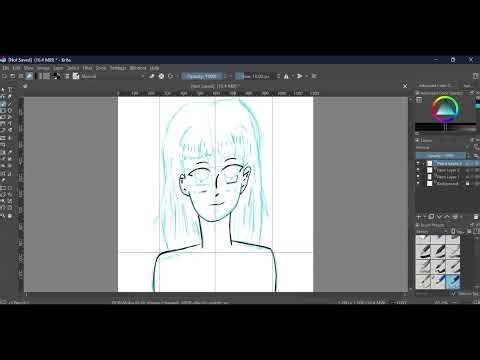Move layer up in Layers panel
The image size is (480, 360).
pos(447,217)
